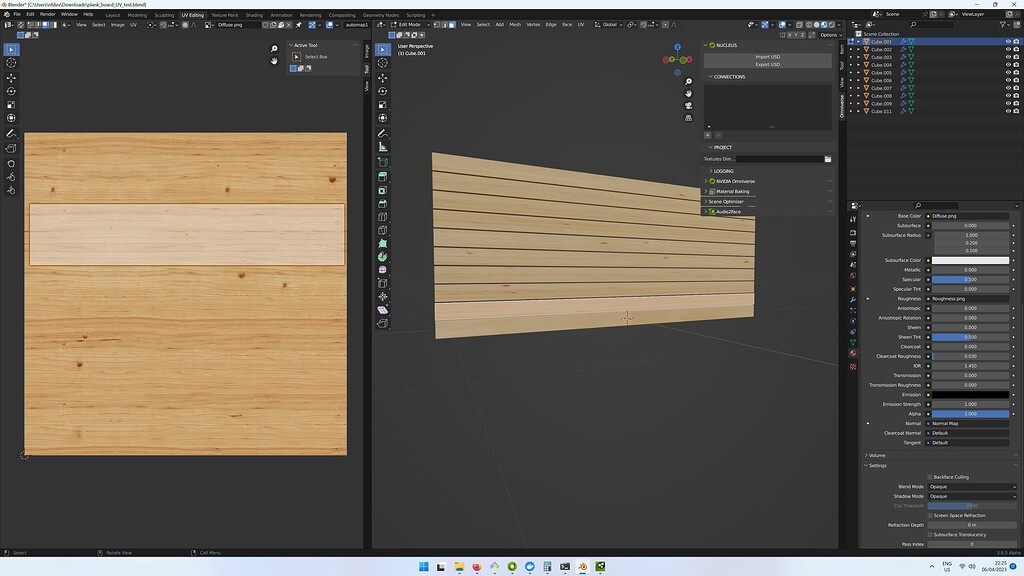Open the Edit Mode dropdown
This screenshot has width=1024, height=576.
tap(410, 24)
